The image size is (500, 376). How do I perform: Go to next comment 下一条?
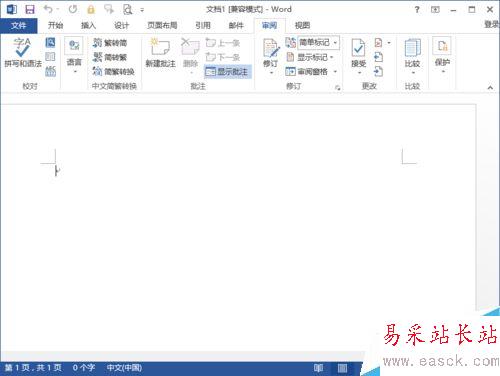coord(223,57)
